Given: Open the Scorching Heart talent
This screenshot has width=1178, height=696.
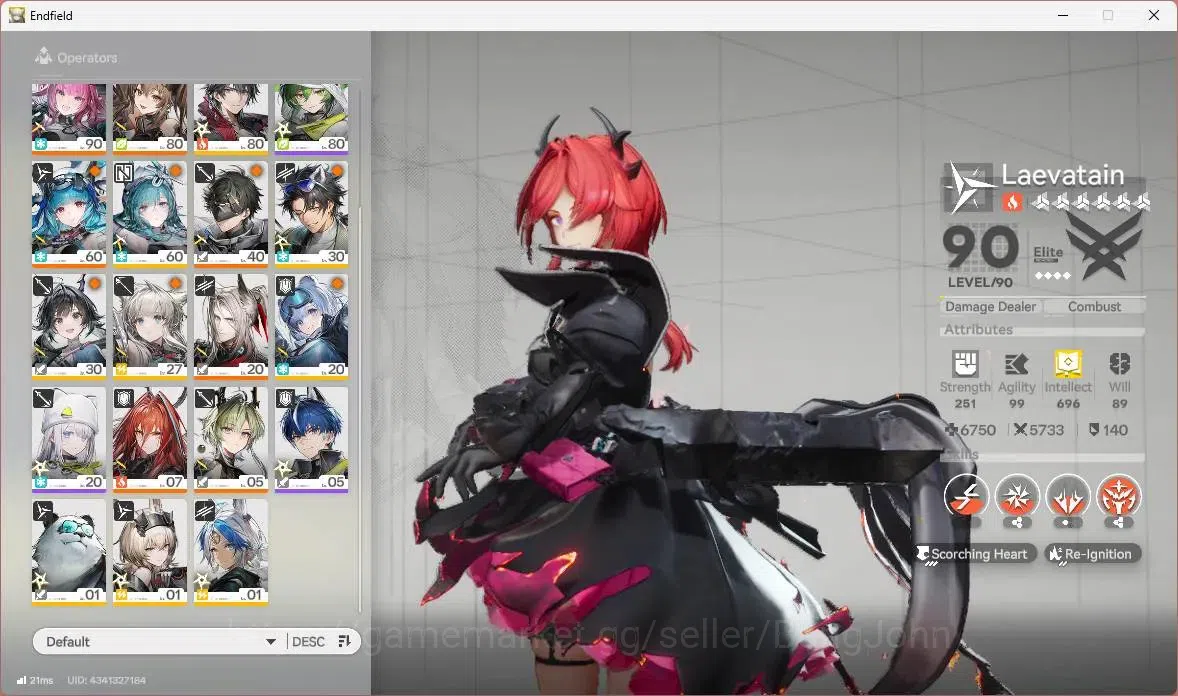Looking at the screenshot, I should (x=976, y=554).
